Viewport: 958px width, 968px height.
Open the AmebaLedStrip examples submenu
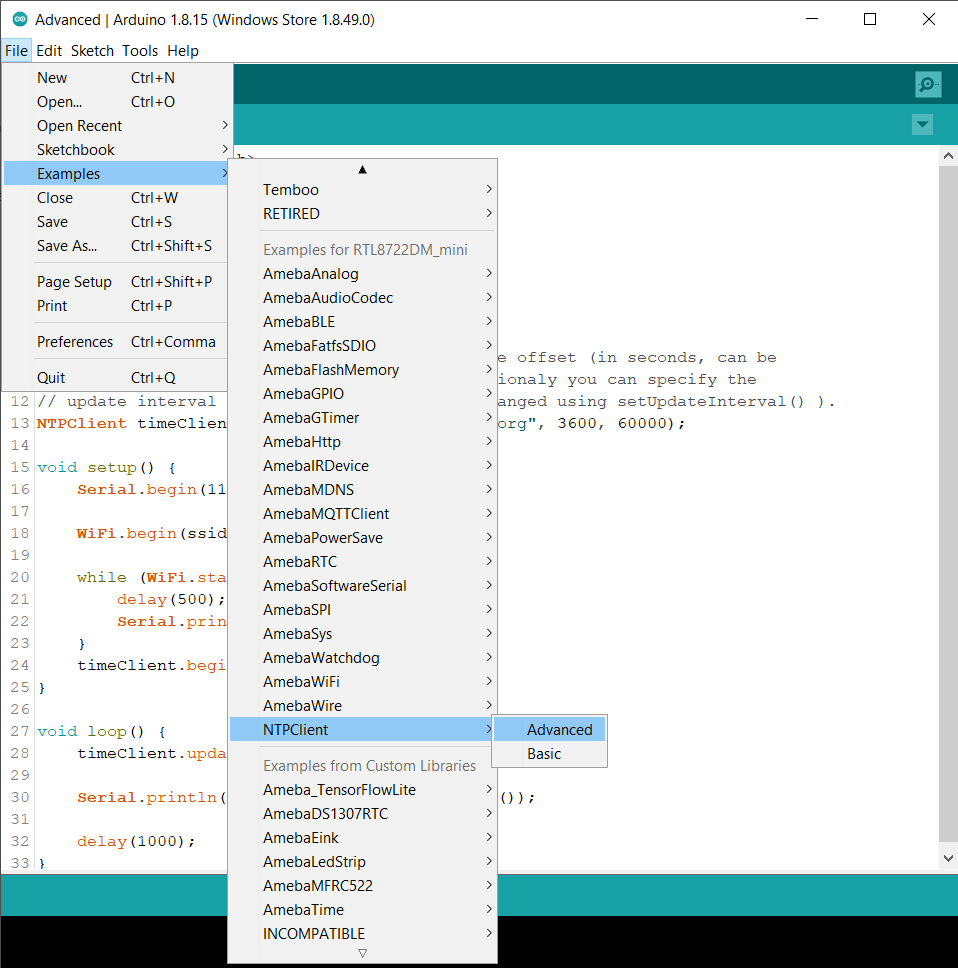coord(362,862)
